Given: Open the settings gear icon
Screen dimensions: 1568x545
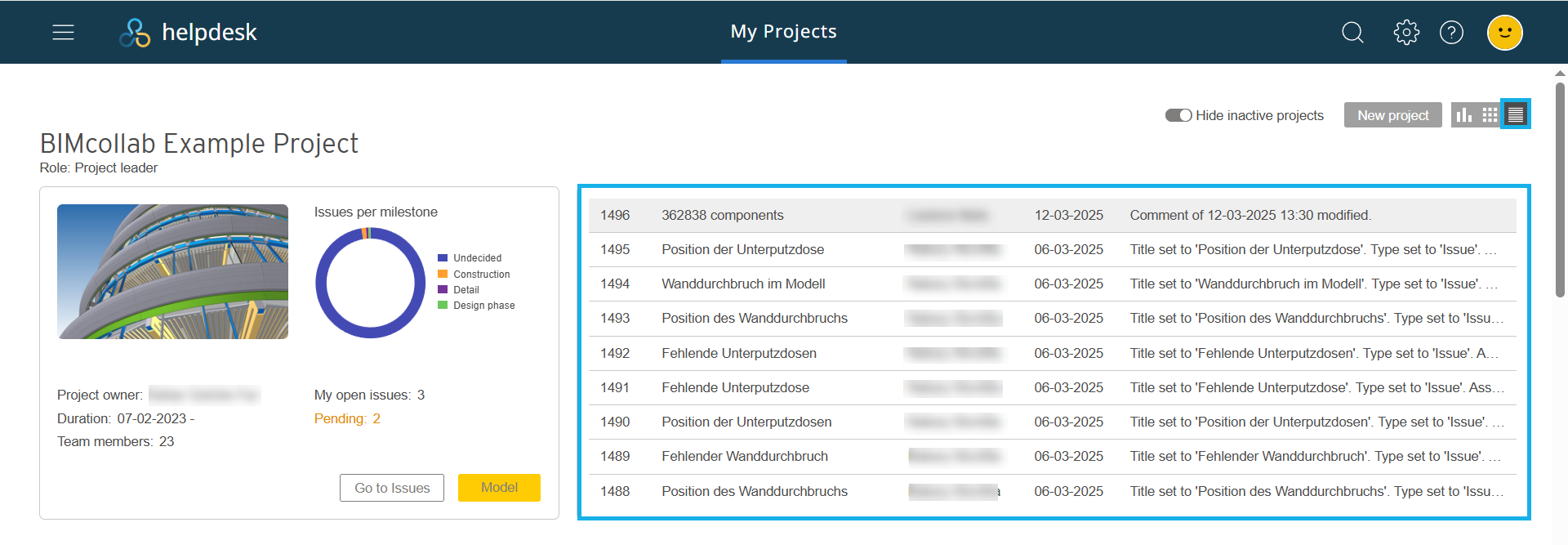Looking at the screenshot, I should point(1405,32).
